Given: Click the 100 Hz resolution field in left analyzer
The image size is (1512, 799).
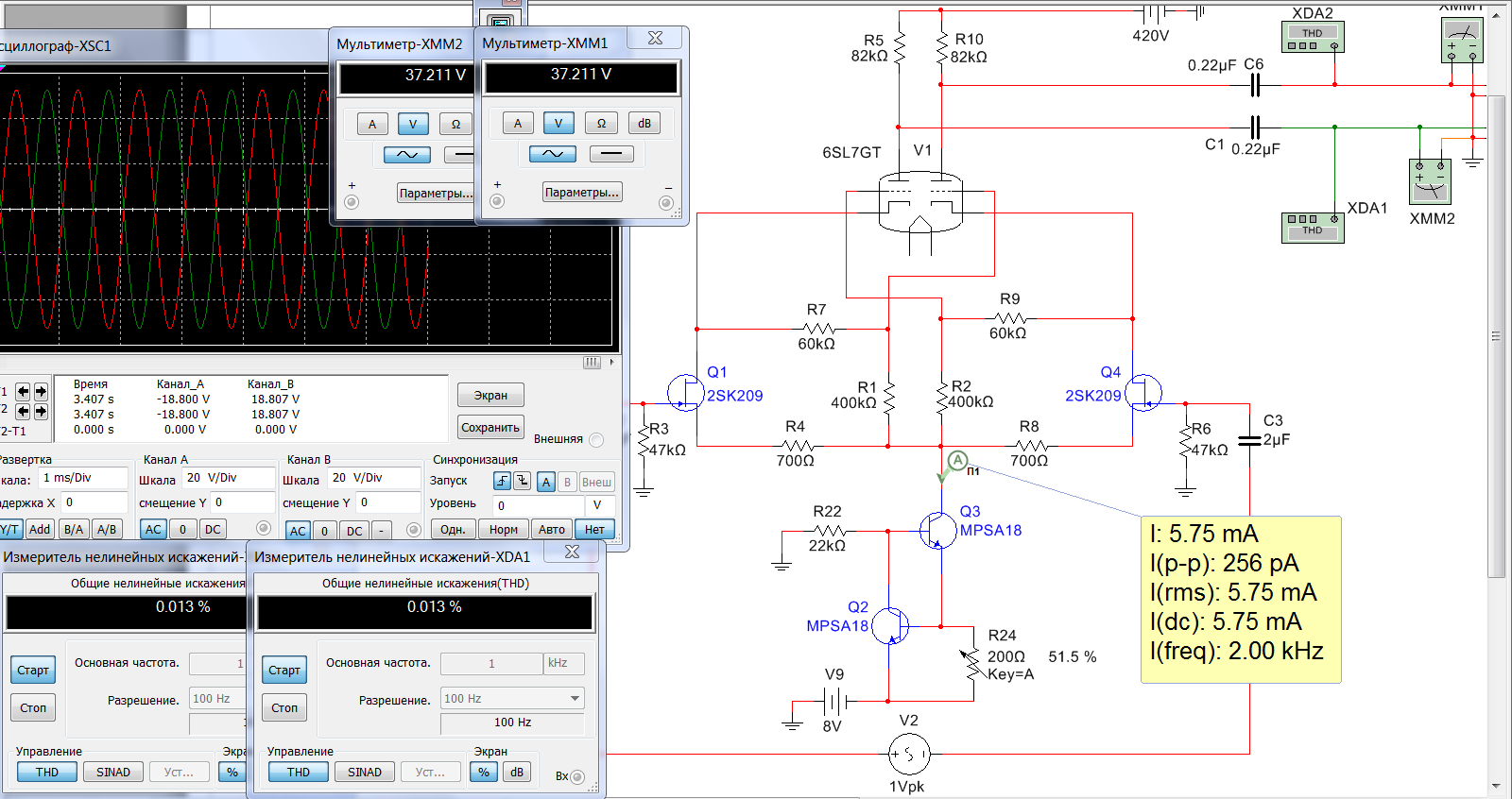Looking at the screenshot, I should (216, 699).
